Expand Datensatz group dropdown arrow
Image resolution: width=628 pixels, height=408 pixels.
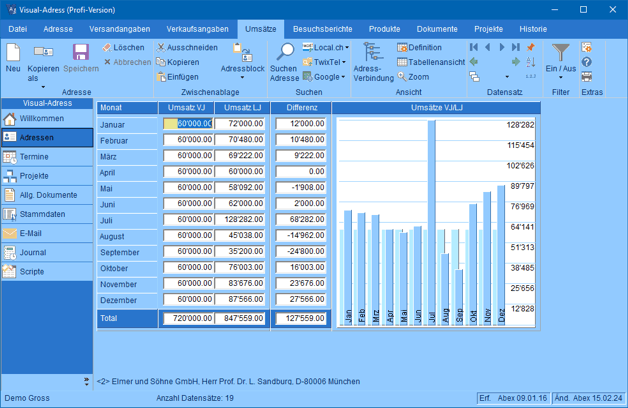(507, 77)
